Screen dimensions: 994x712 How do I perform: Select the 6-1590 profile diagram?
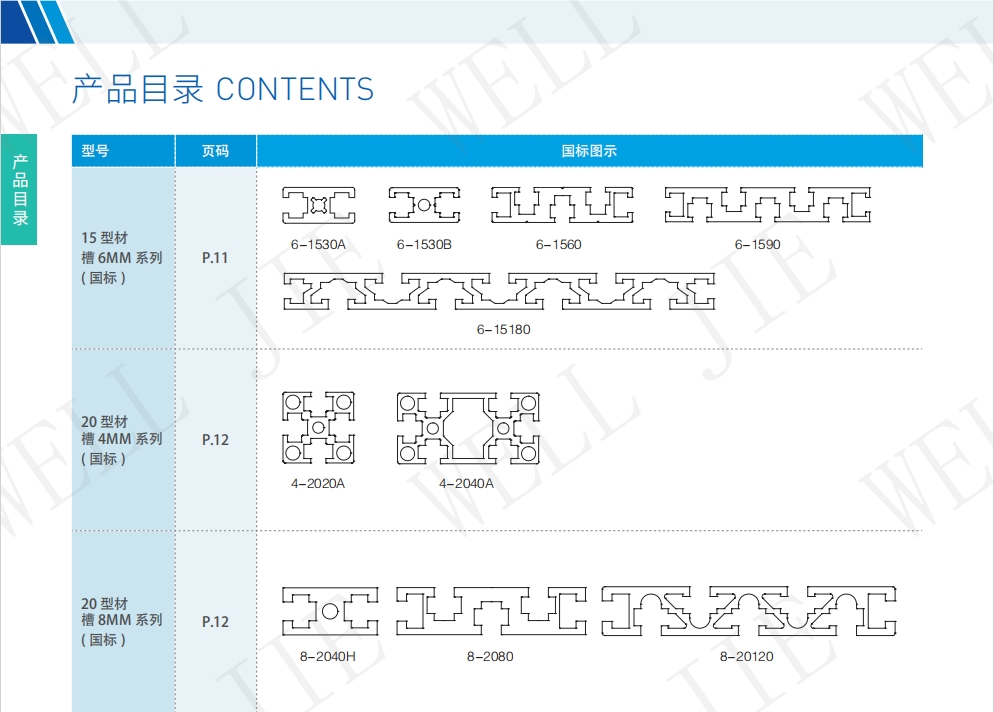(x=770, y=203)
